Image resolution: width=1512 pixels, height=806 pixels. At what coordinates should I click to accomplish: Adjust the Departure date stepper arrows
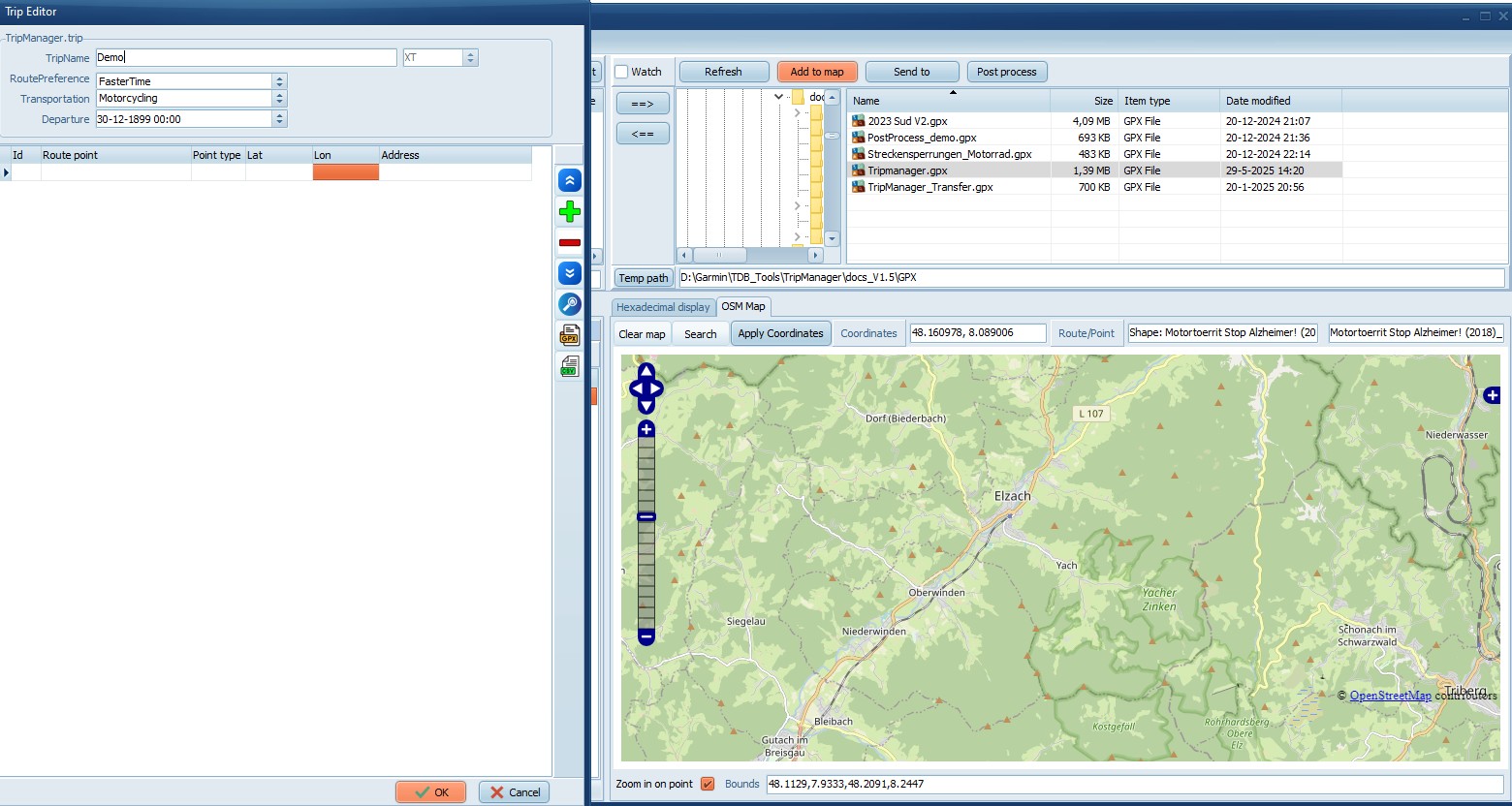click(279, 119)
